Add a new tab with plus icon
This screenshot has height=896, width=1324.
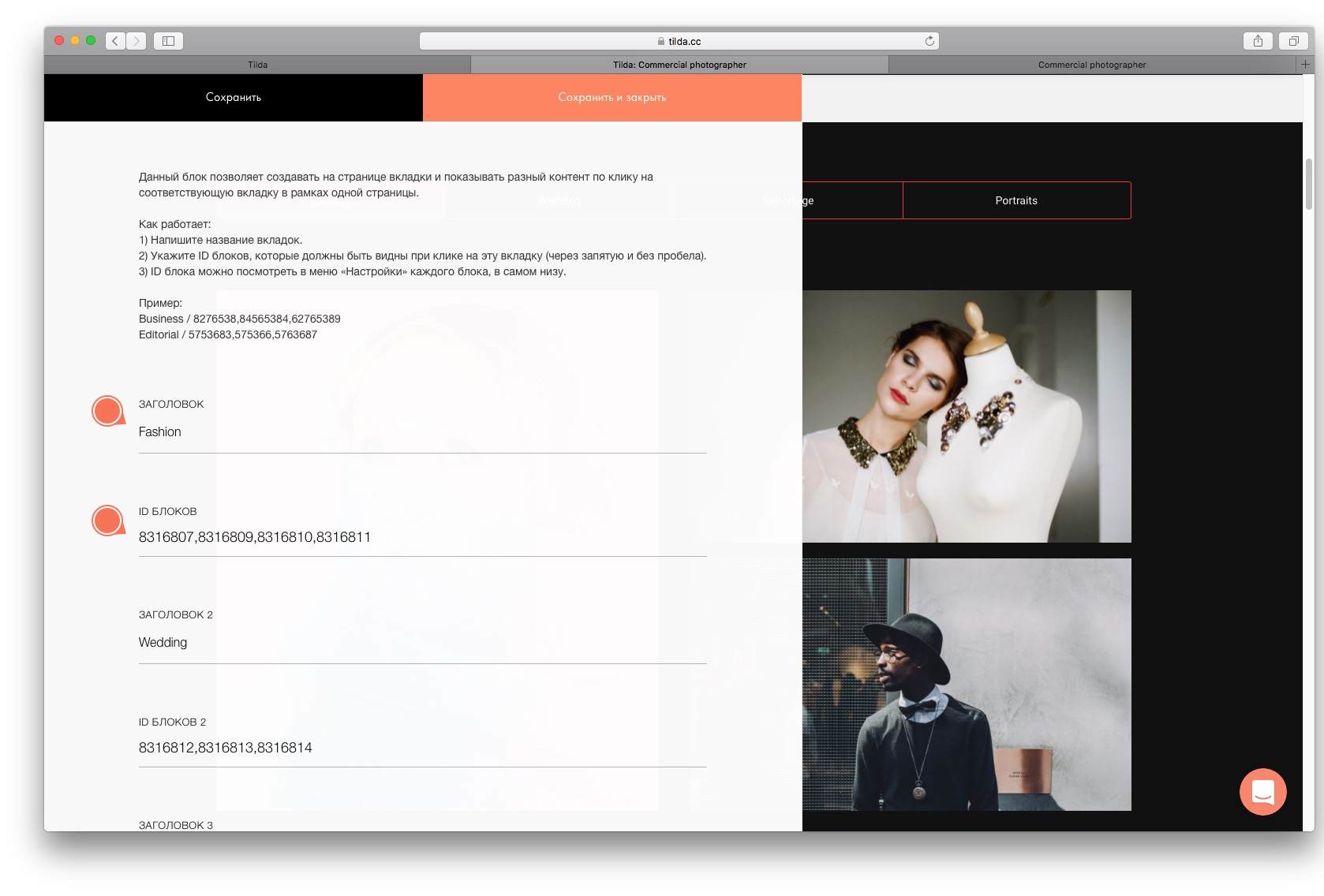(x=1305, y=65)
